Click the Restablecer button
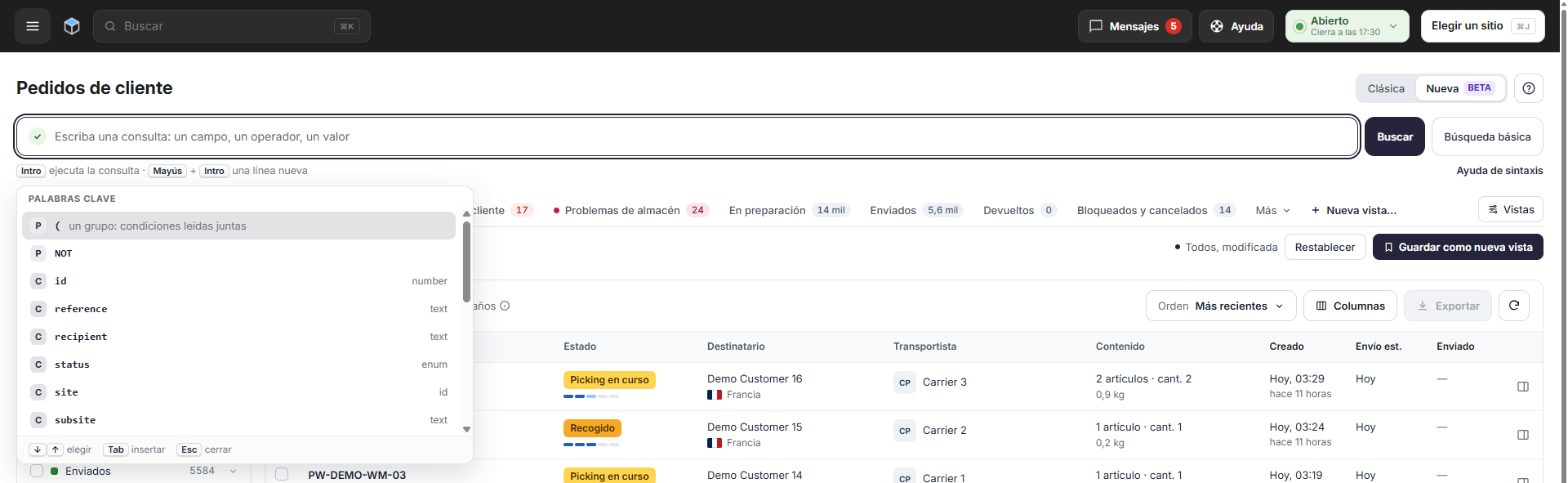 pos(1325,247)
